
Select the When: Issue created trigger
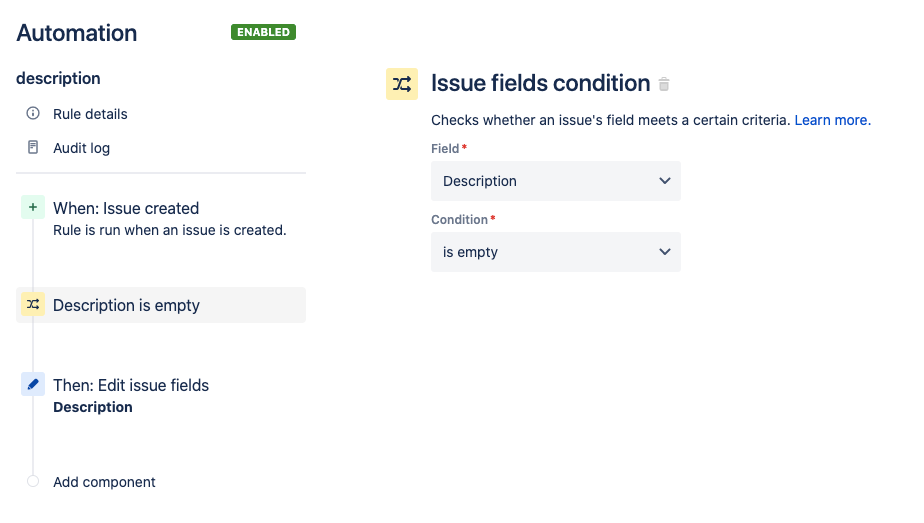126,208
